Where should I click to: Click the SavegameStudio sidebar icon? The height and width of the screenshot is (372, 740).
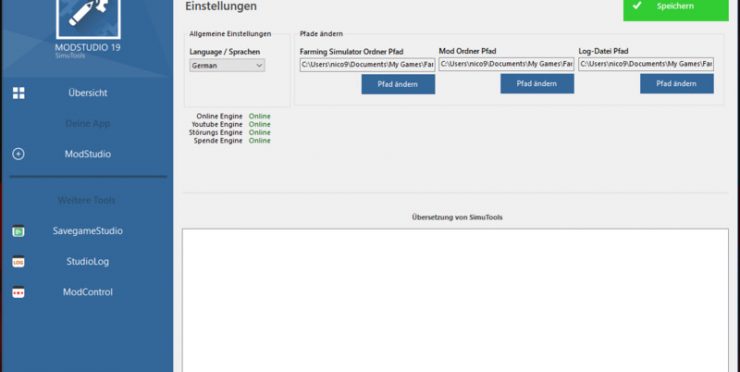click(18, 231)
